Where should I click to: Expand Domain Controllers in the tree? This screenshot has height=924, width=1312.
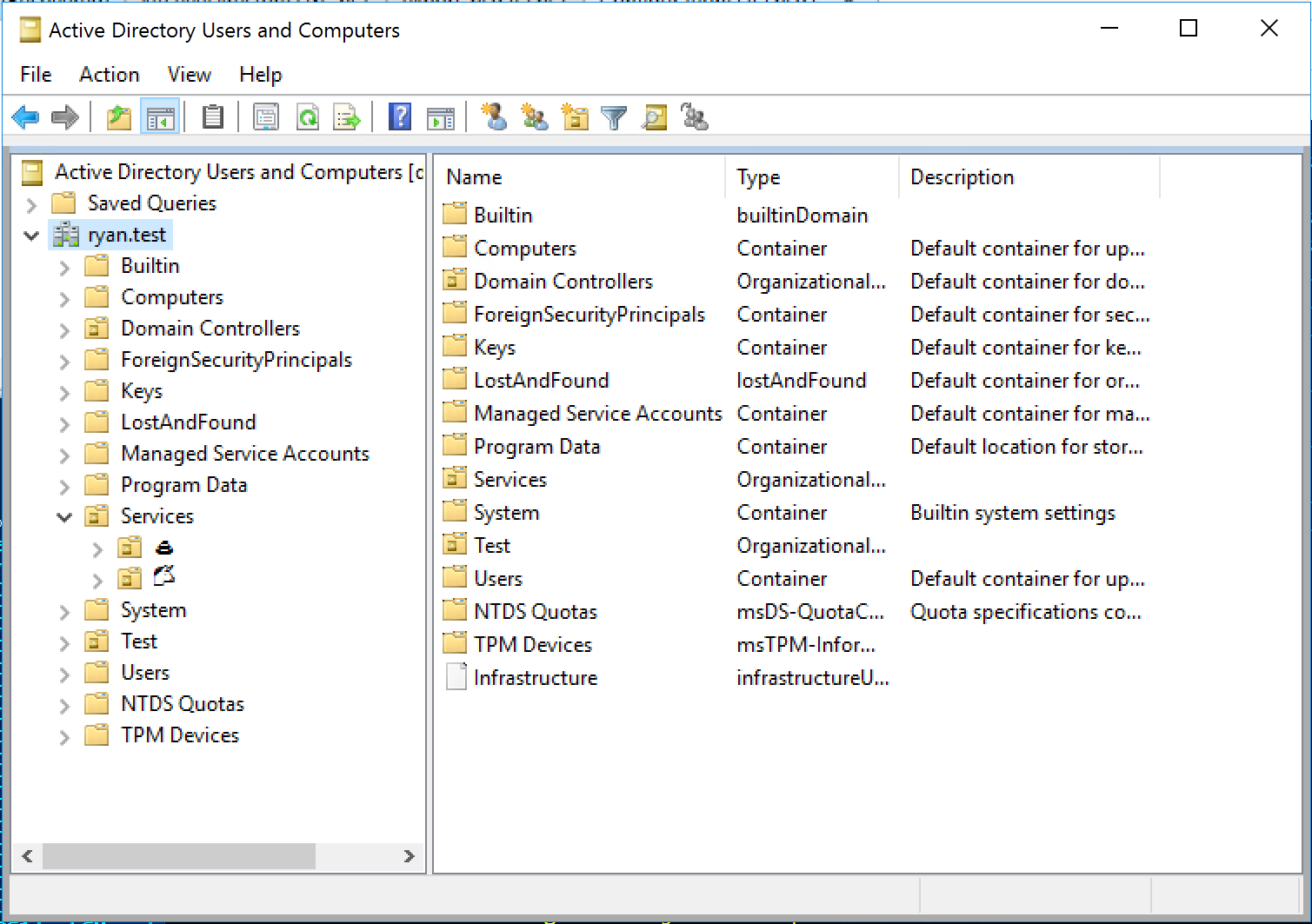(x=64, y=330)
